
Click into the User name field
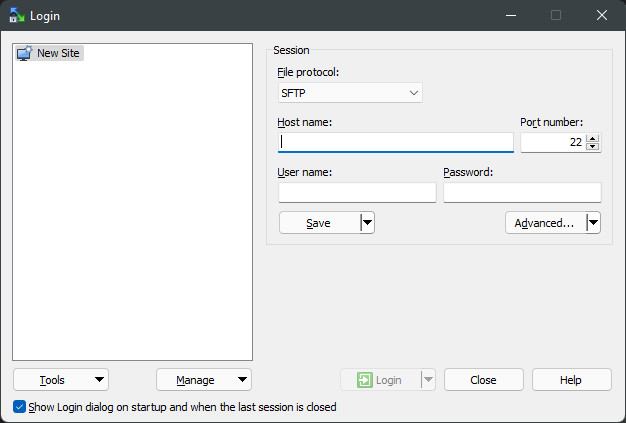pos(357,192)
